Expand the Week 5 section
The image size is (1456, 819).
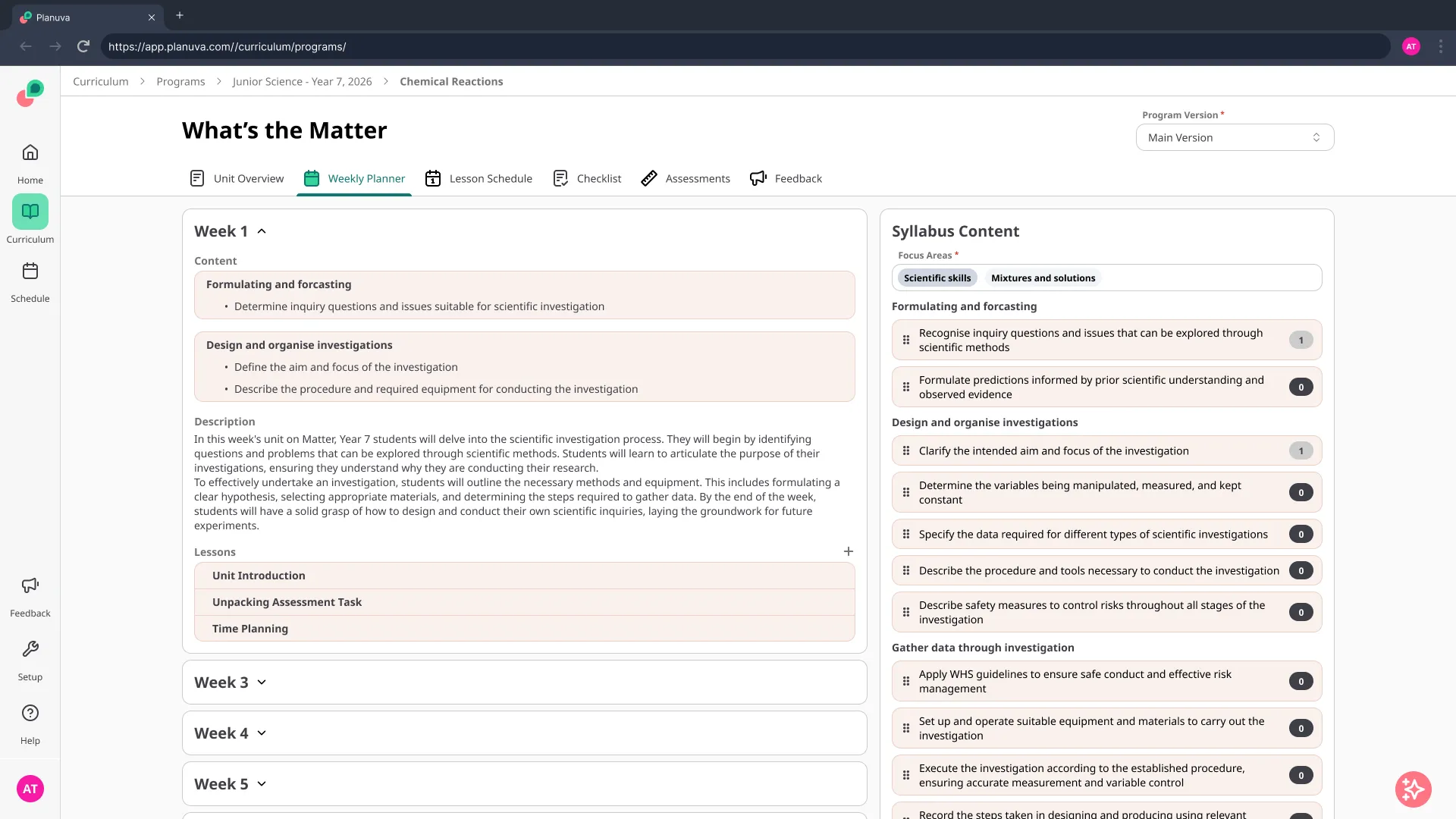pyautogui.click(x=262, y=784)
